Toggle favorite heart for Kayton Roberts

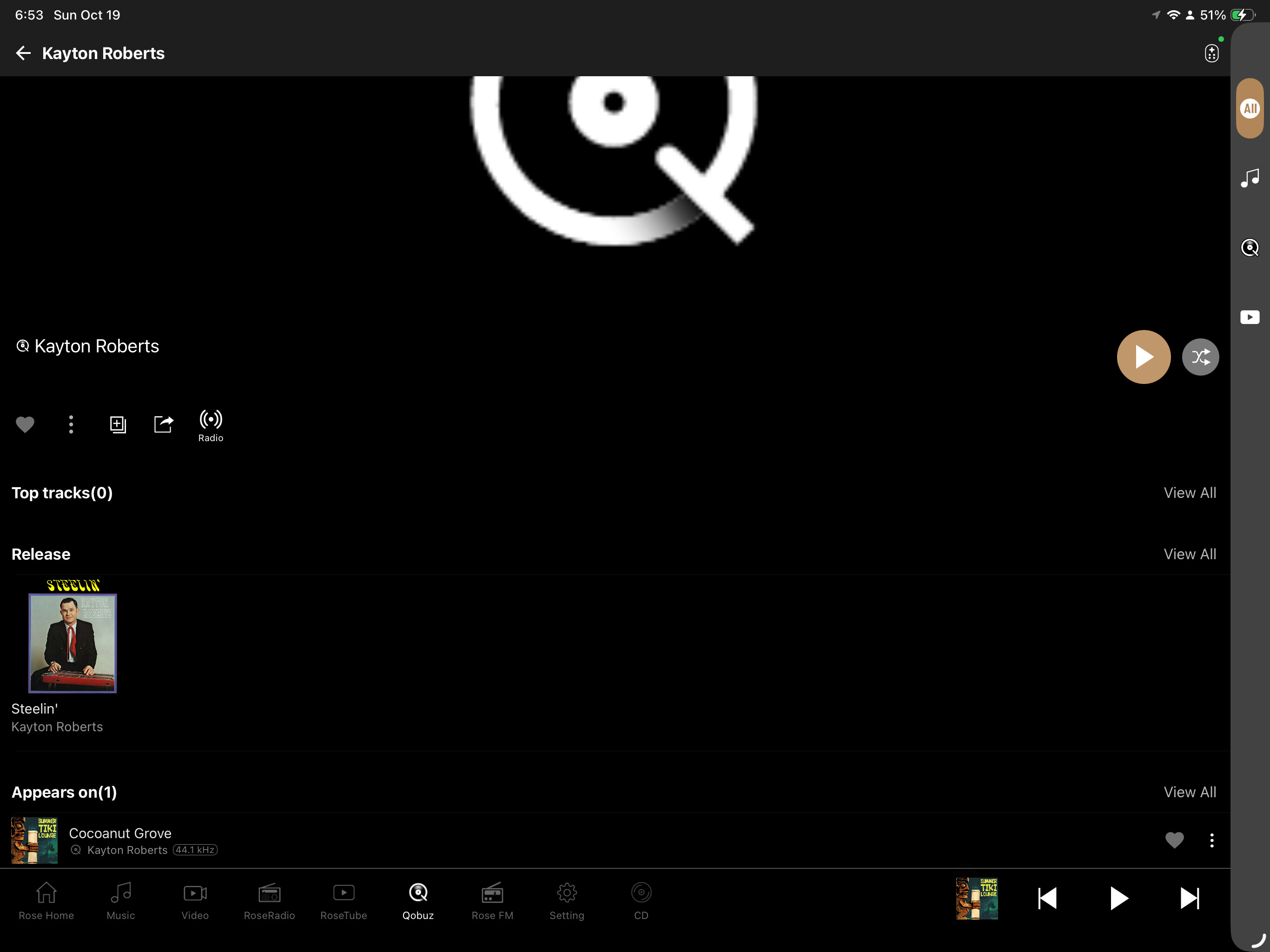tap(25, 424)
